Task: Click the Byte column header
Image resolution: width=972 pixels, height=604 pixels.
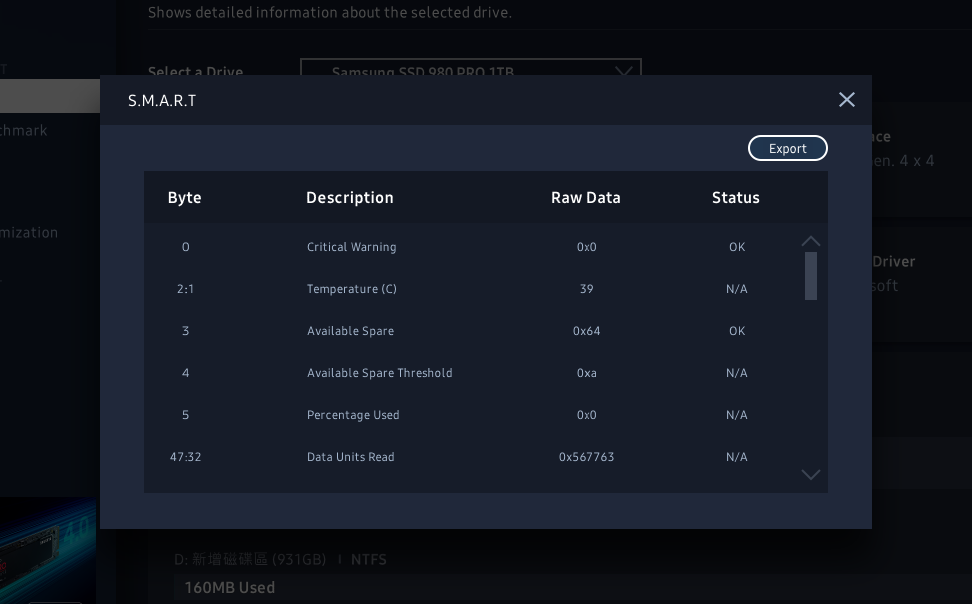Action: click(x=185, y=198)
